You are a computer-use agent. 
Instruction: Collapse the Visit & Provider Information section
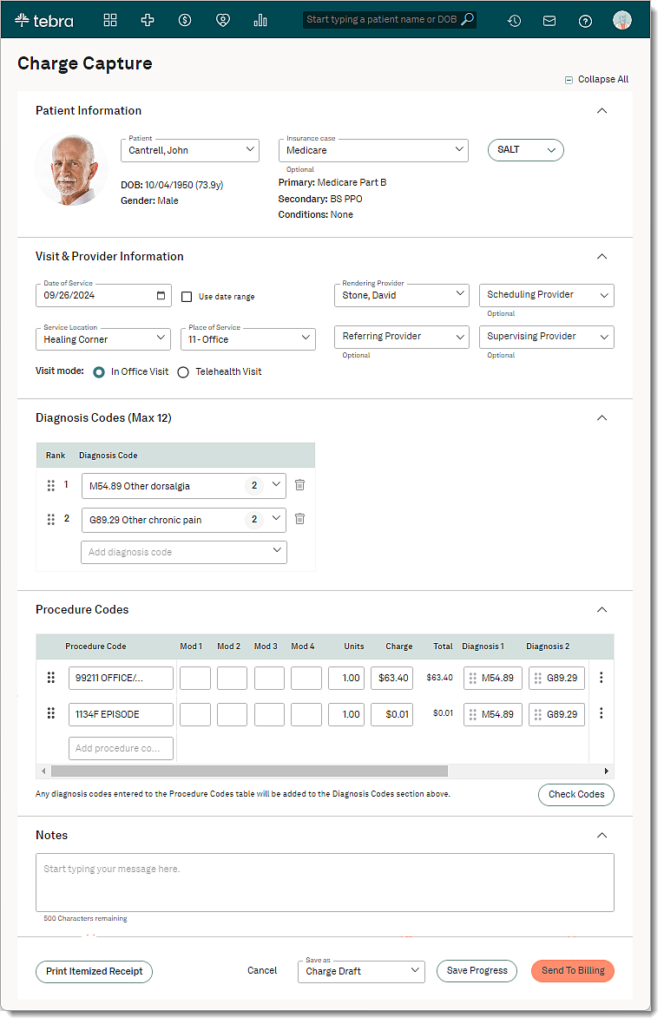pyautogui.click(x=602, y=256)
